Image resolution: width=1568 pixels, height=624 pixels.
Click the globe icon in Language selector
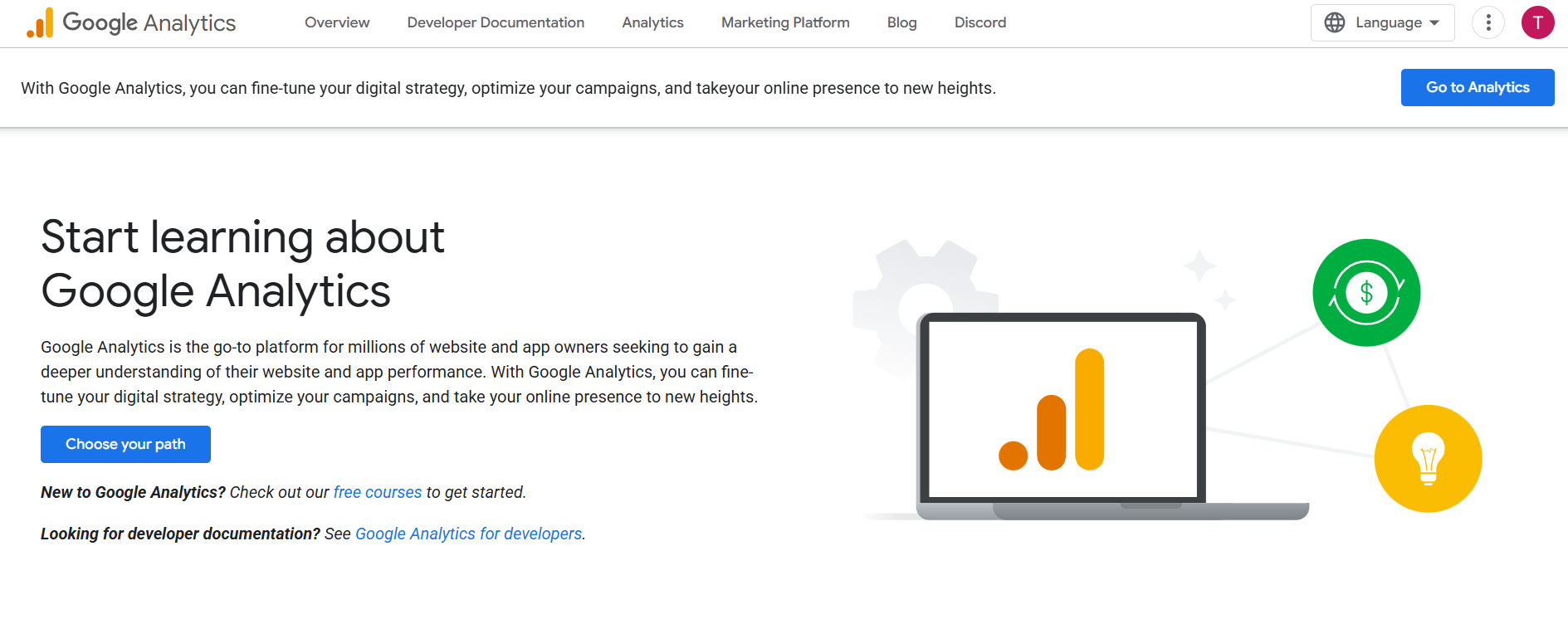pyautogui.click(x=1335, y=22)
